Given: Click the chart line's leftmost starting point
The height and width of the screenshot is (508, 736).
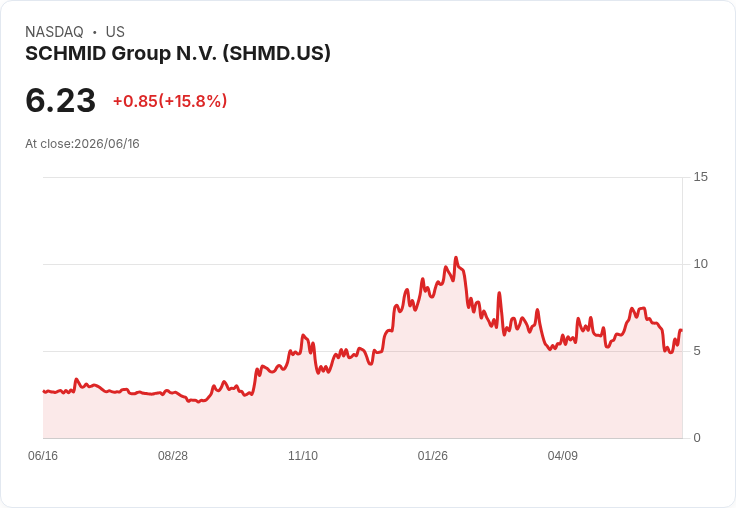Looking at the screenshot, I should 44,391.
